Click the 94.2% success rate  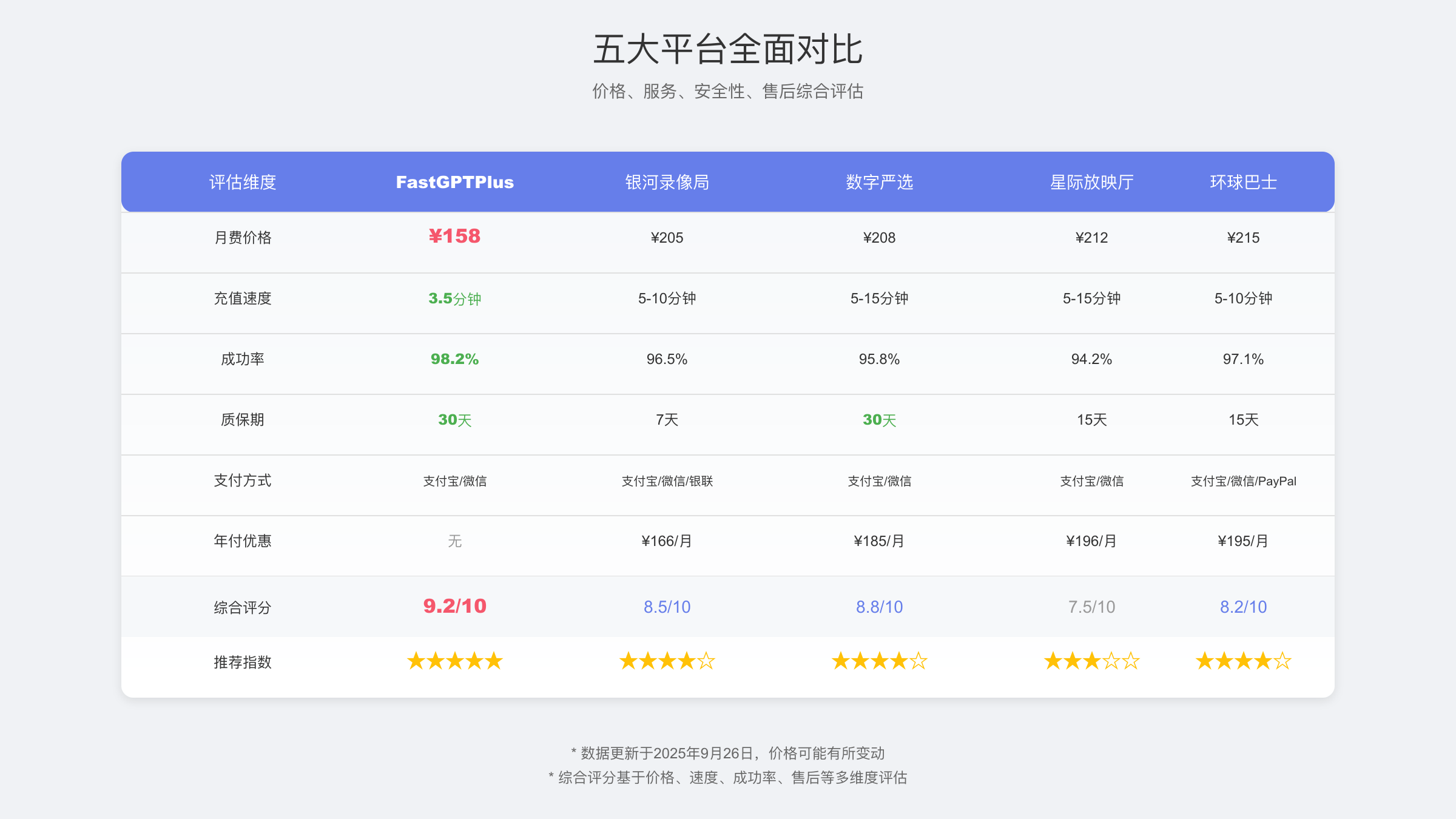[1091, 359]
